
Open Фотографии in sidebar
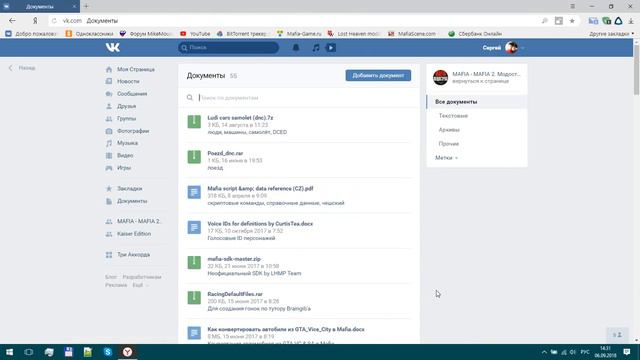133,131
